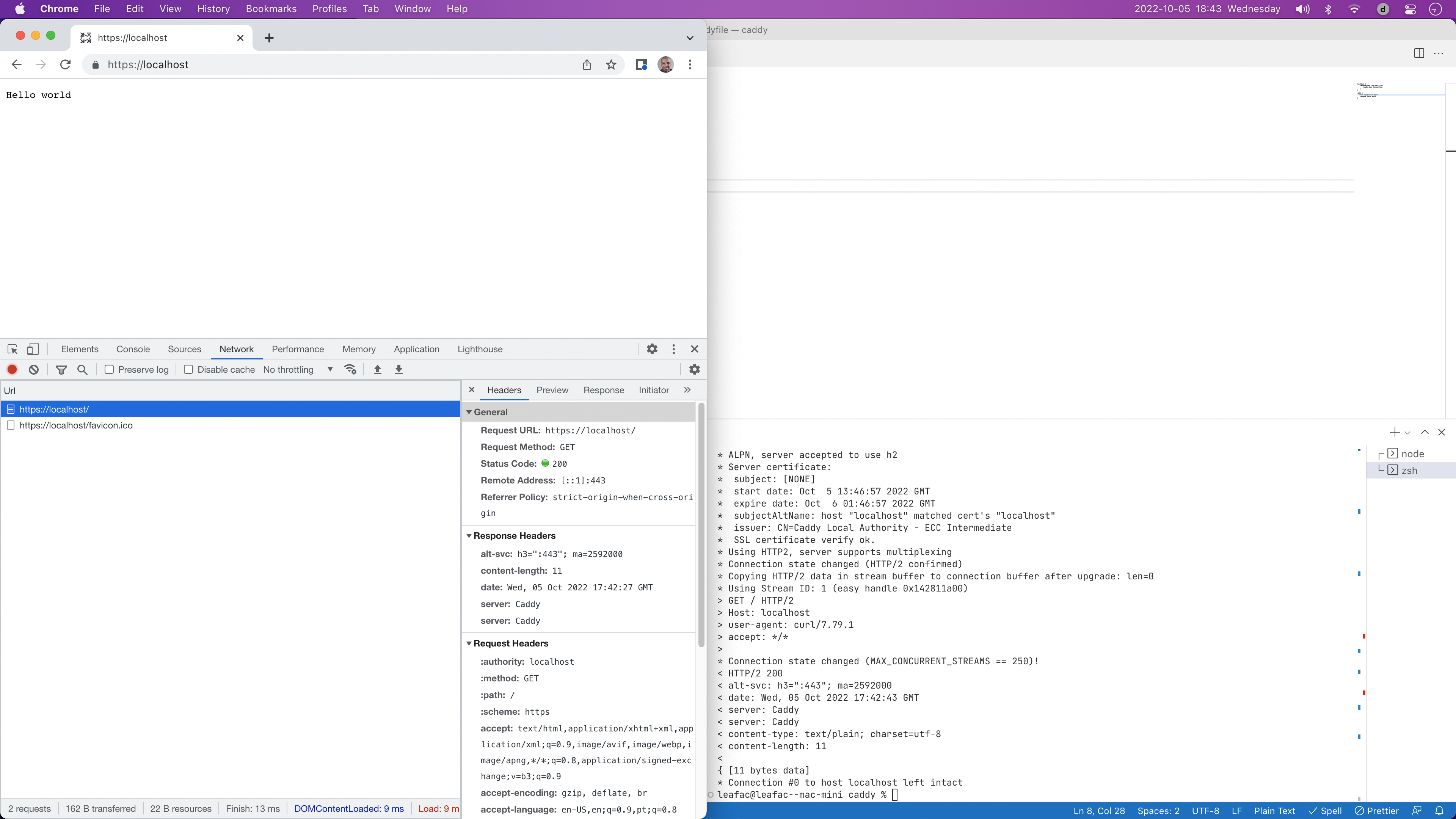Image resolution: width=1456 pixels, height=819 pixels.
Task: Clear the network log
Action: coord(34,369)
